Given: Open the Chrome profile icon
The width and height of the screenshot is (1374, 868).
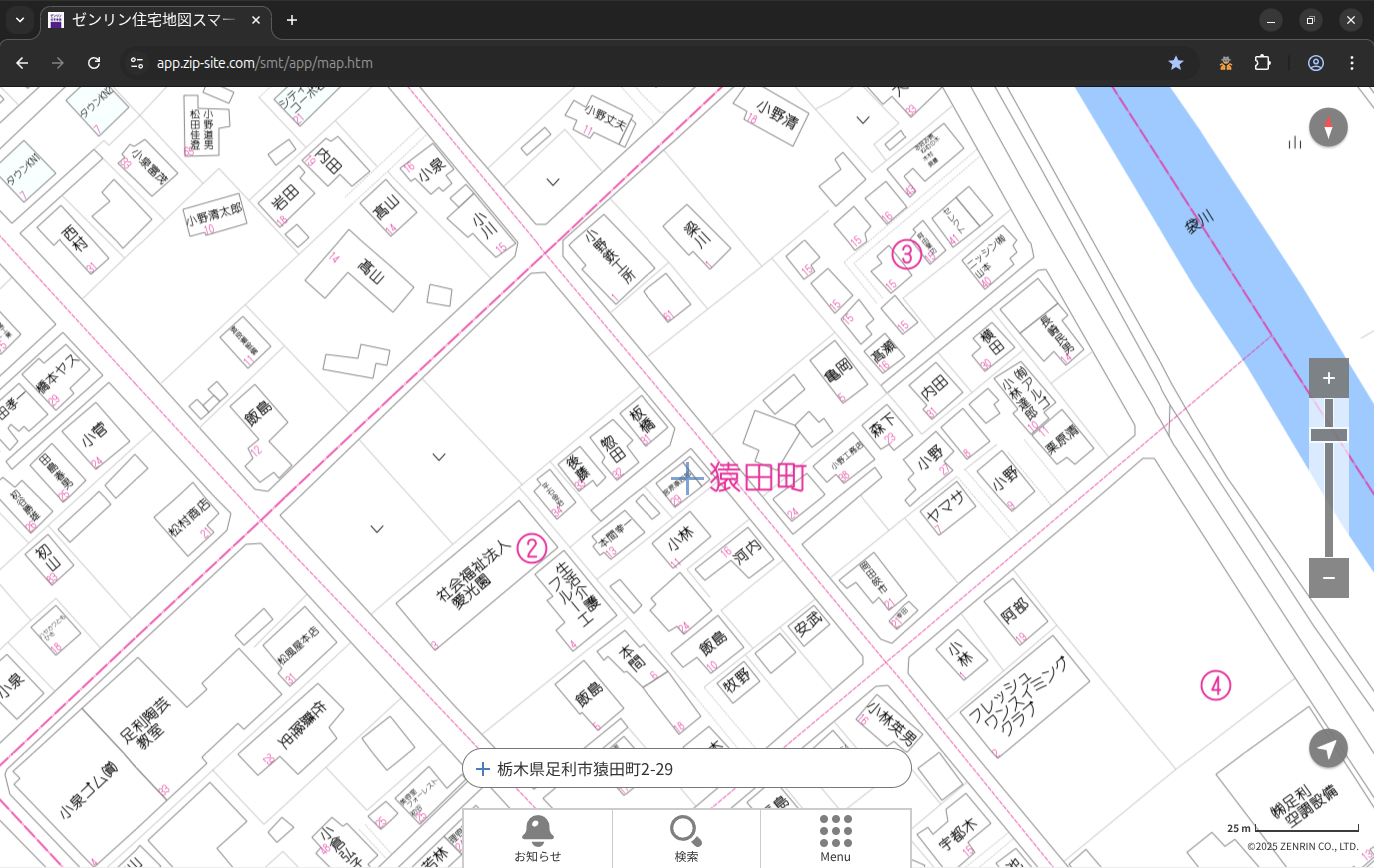Looking at the screenshot, I should [x=1315, y=63].
